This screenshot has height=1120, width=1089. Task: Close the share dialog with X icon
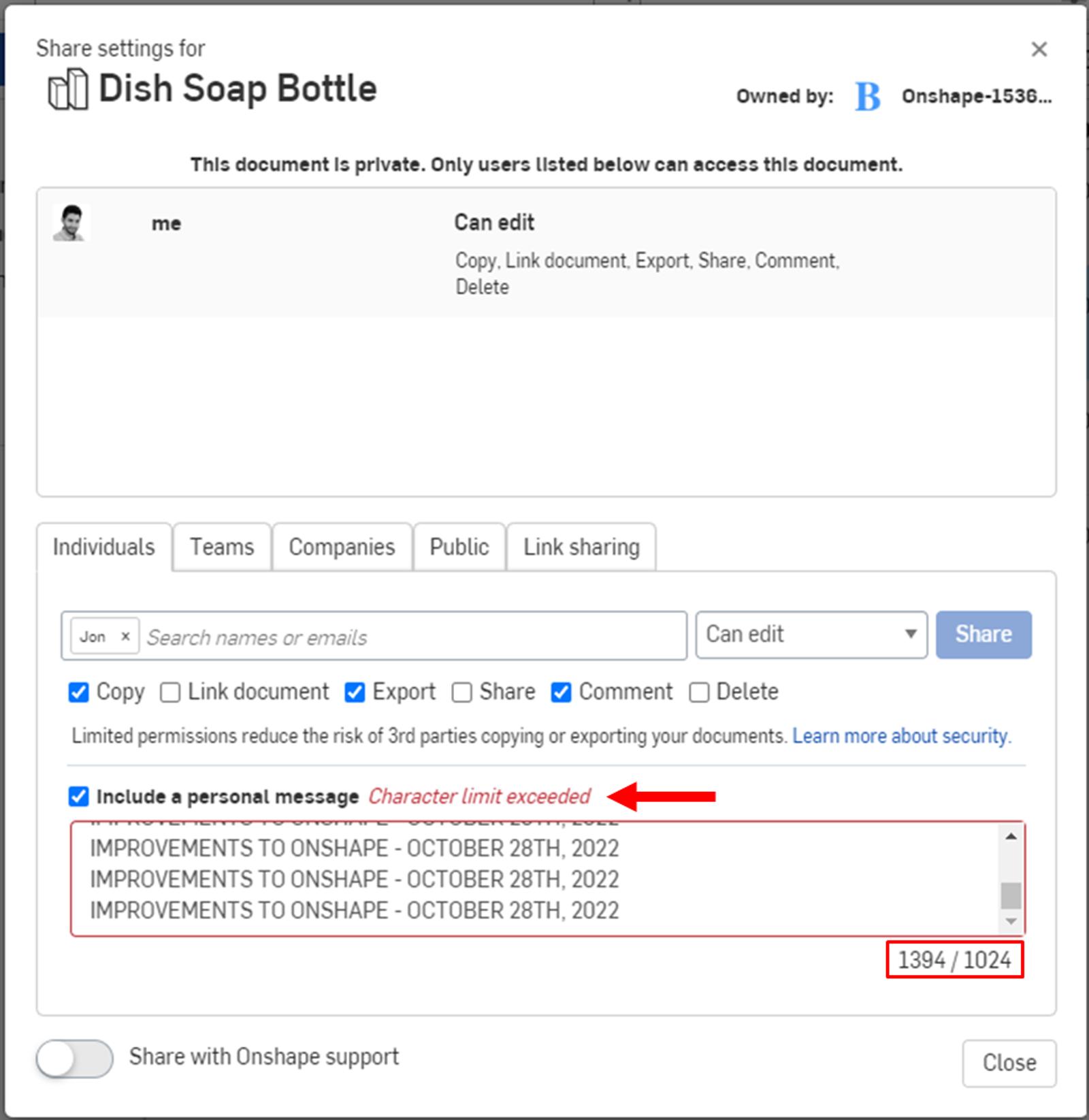coord(1039,49)
